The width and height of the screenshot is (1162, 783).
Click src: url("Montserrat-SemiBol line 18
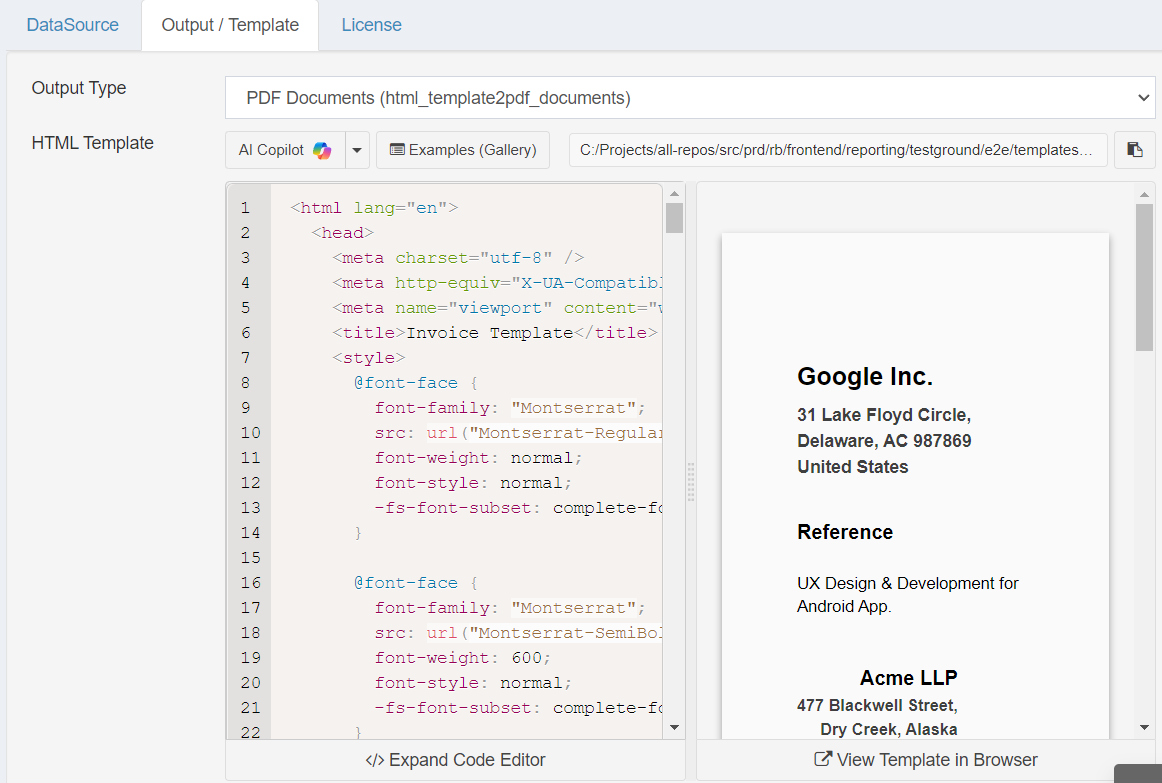pyautogui.click(x=518, y=633)
